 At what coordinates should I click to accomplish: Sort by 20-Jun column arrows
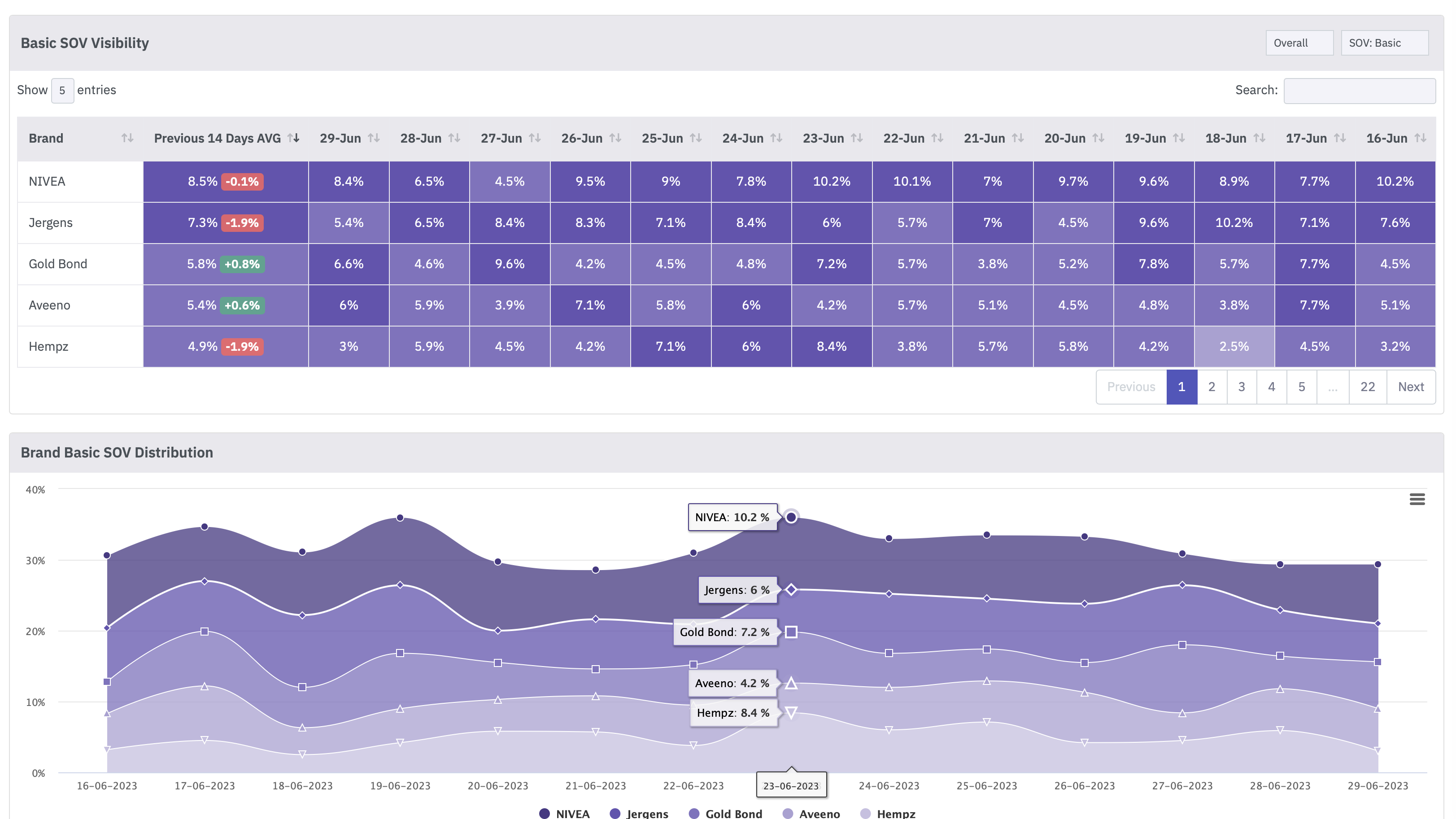[x=1098, y=138]
